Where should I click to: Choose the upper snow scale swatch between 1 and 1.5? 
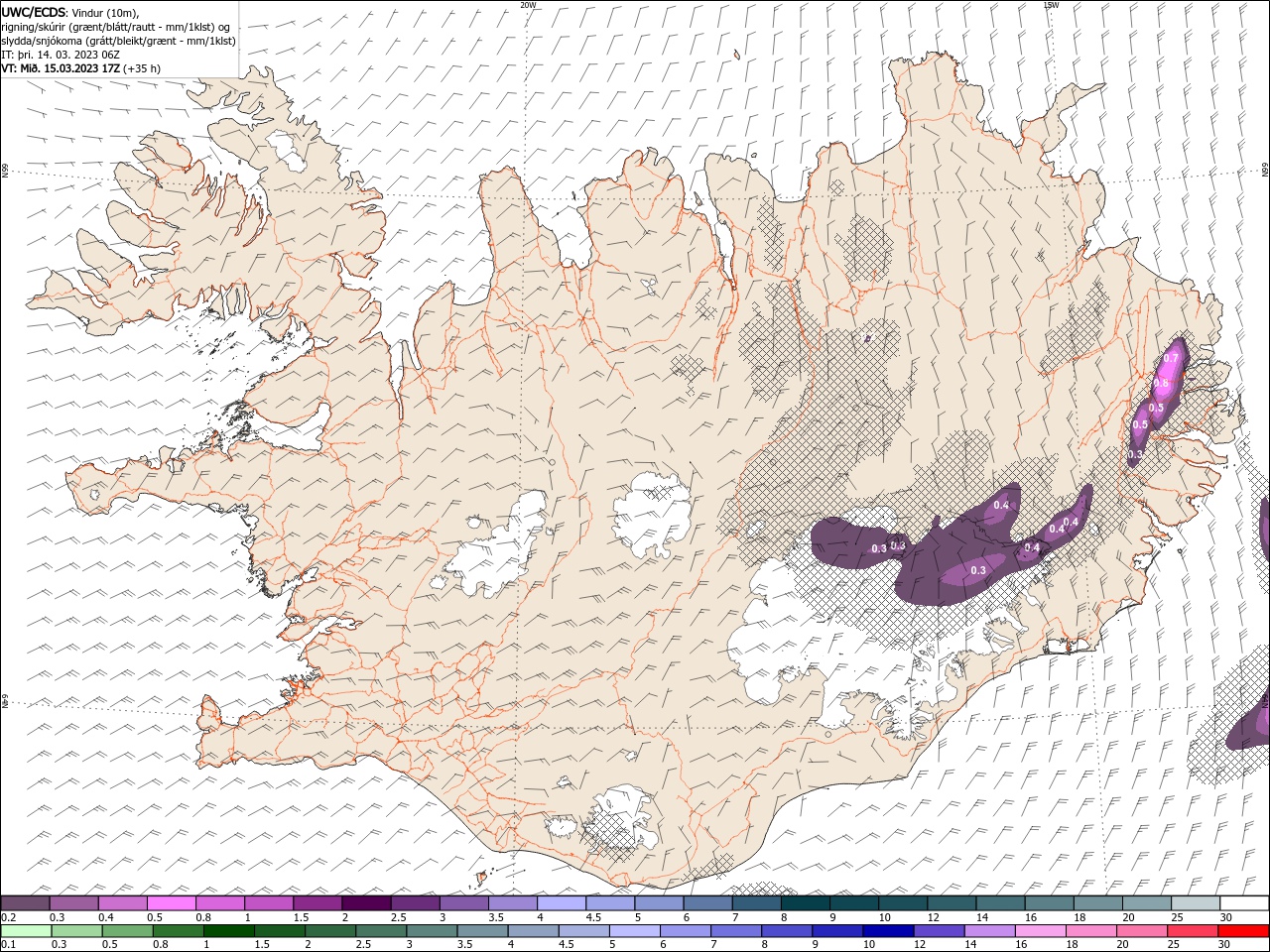pos(269,903)
